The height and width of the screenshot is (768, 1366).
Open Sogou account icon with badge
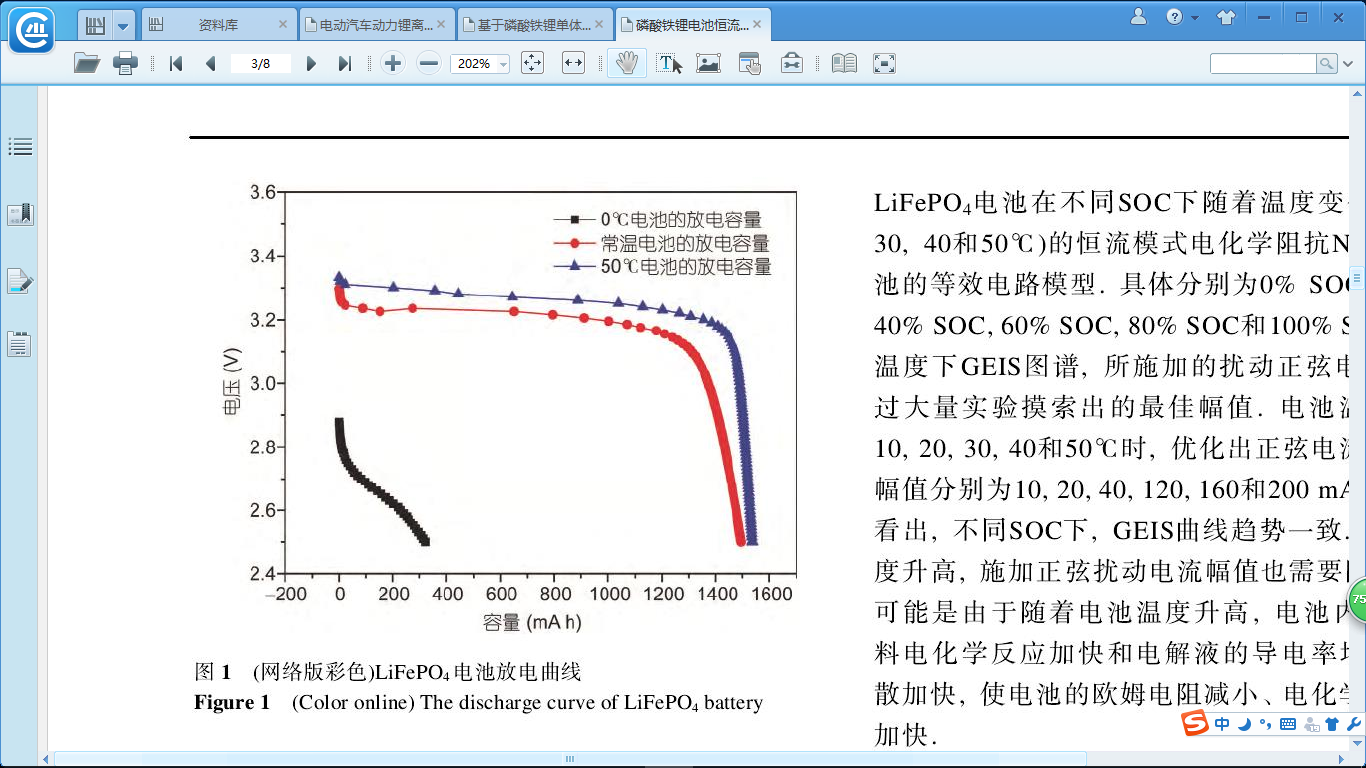(1310, 724)
